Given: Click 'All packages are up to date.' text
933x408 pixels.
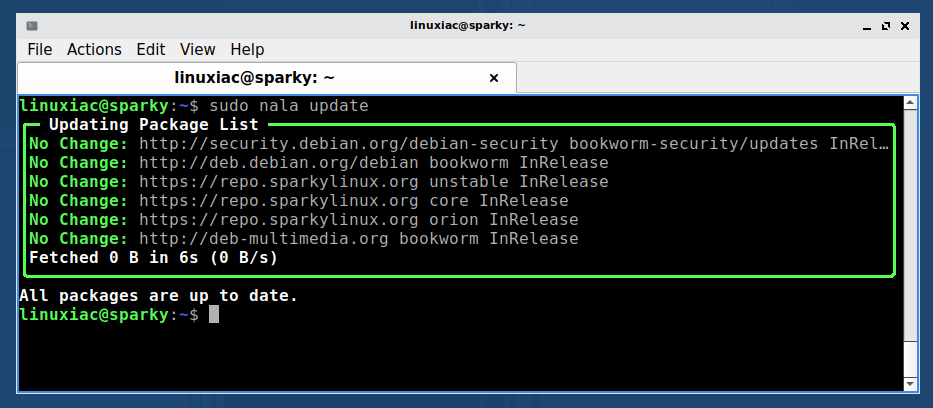Looking at the screenshot, I should click(158, 296).
